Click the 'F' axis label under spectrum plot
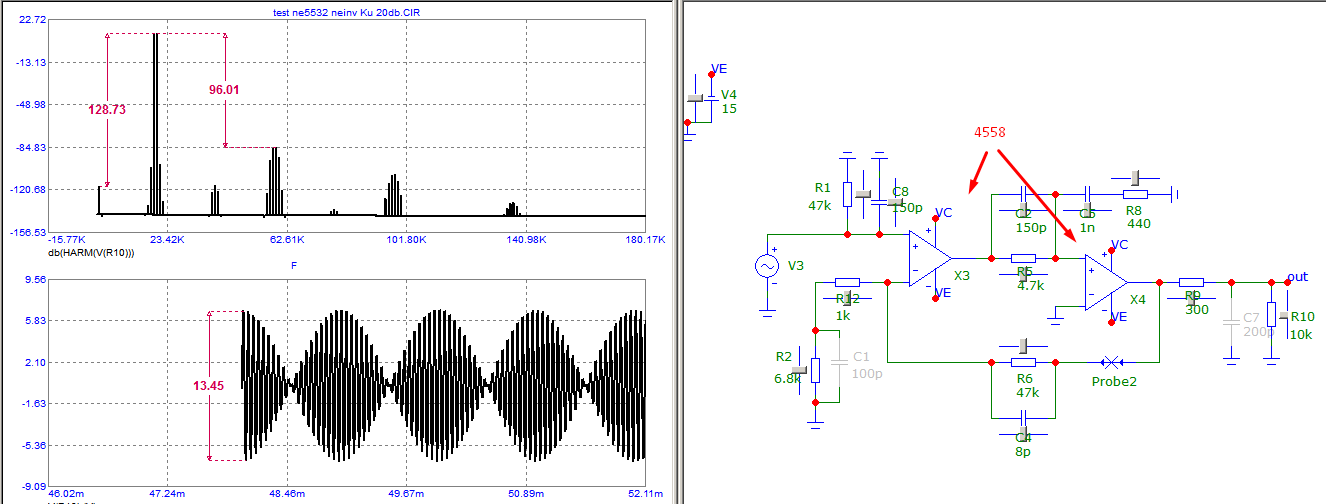This screenshot has height=504, width=1326. pos(293,265)
